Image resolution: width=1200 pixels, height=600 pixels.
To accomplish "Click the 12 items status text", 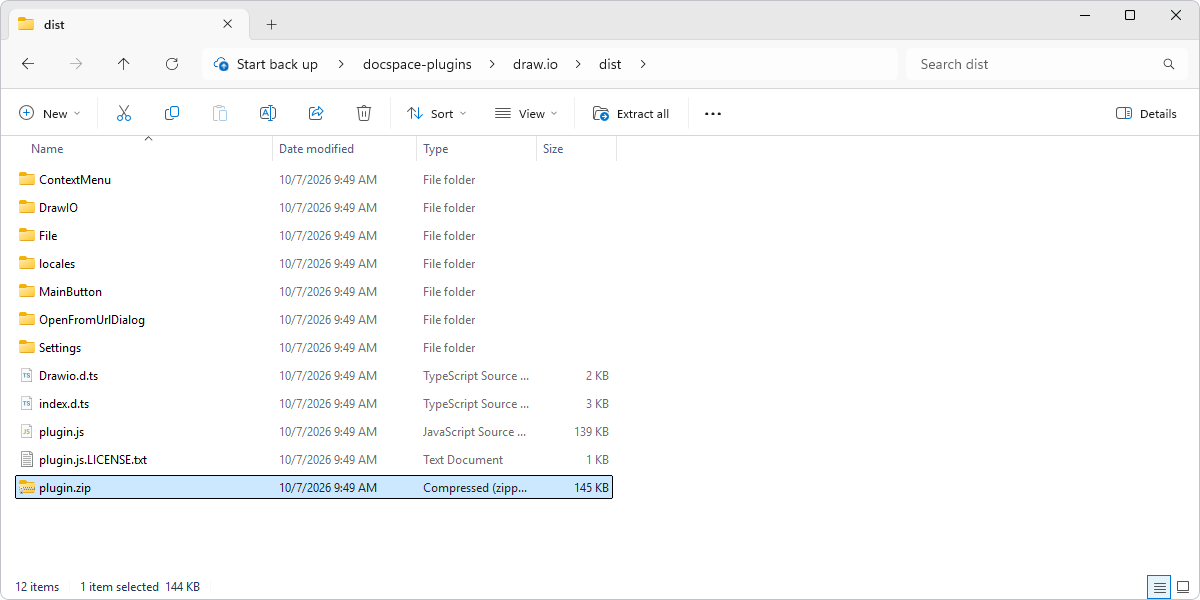I will (37, 587).
